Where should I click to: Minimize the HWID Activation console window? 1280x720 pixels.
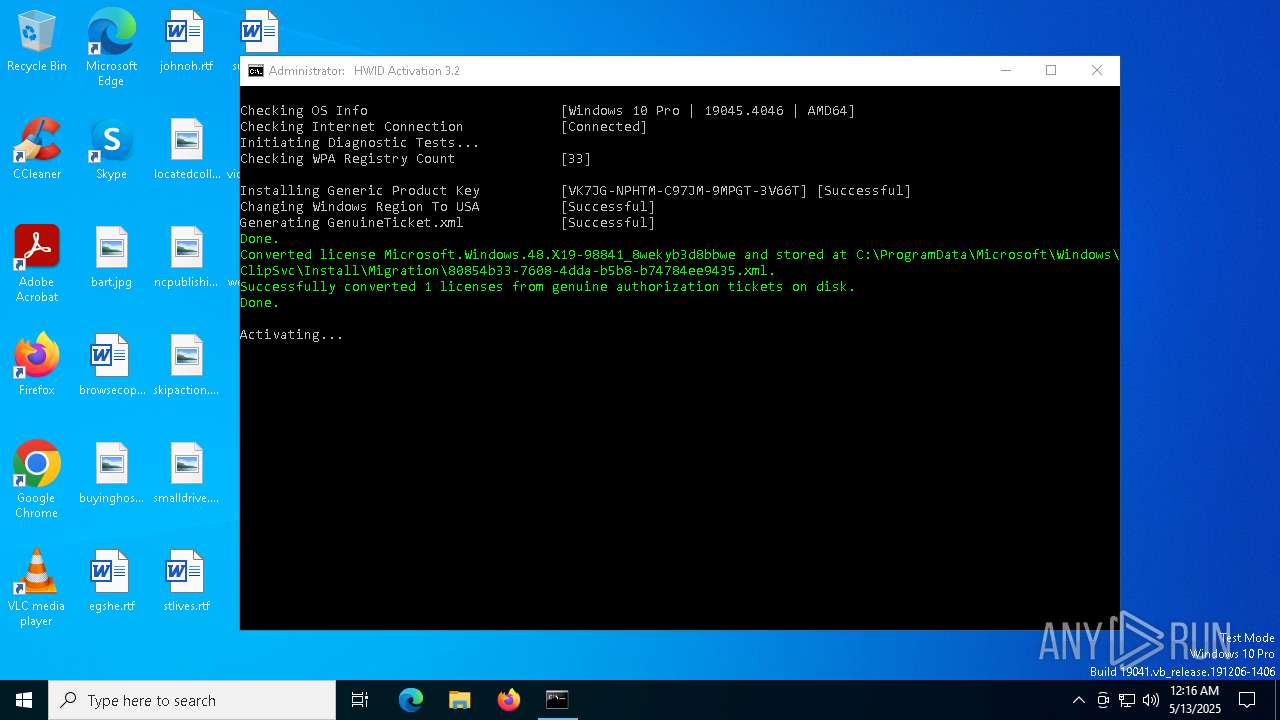(1006, 71)
